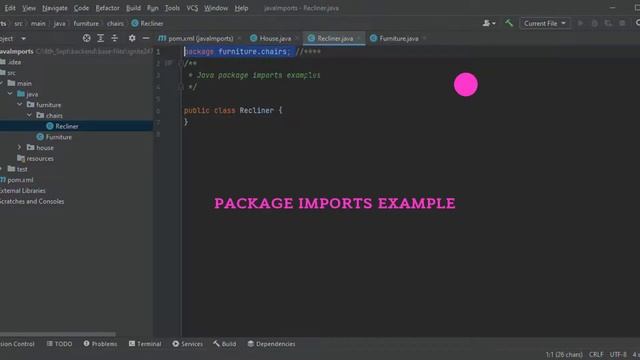Screen dimensions: 640x360
Task: Click Recliner class icon in breadcrumb
Action: [135, 23]
